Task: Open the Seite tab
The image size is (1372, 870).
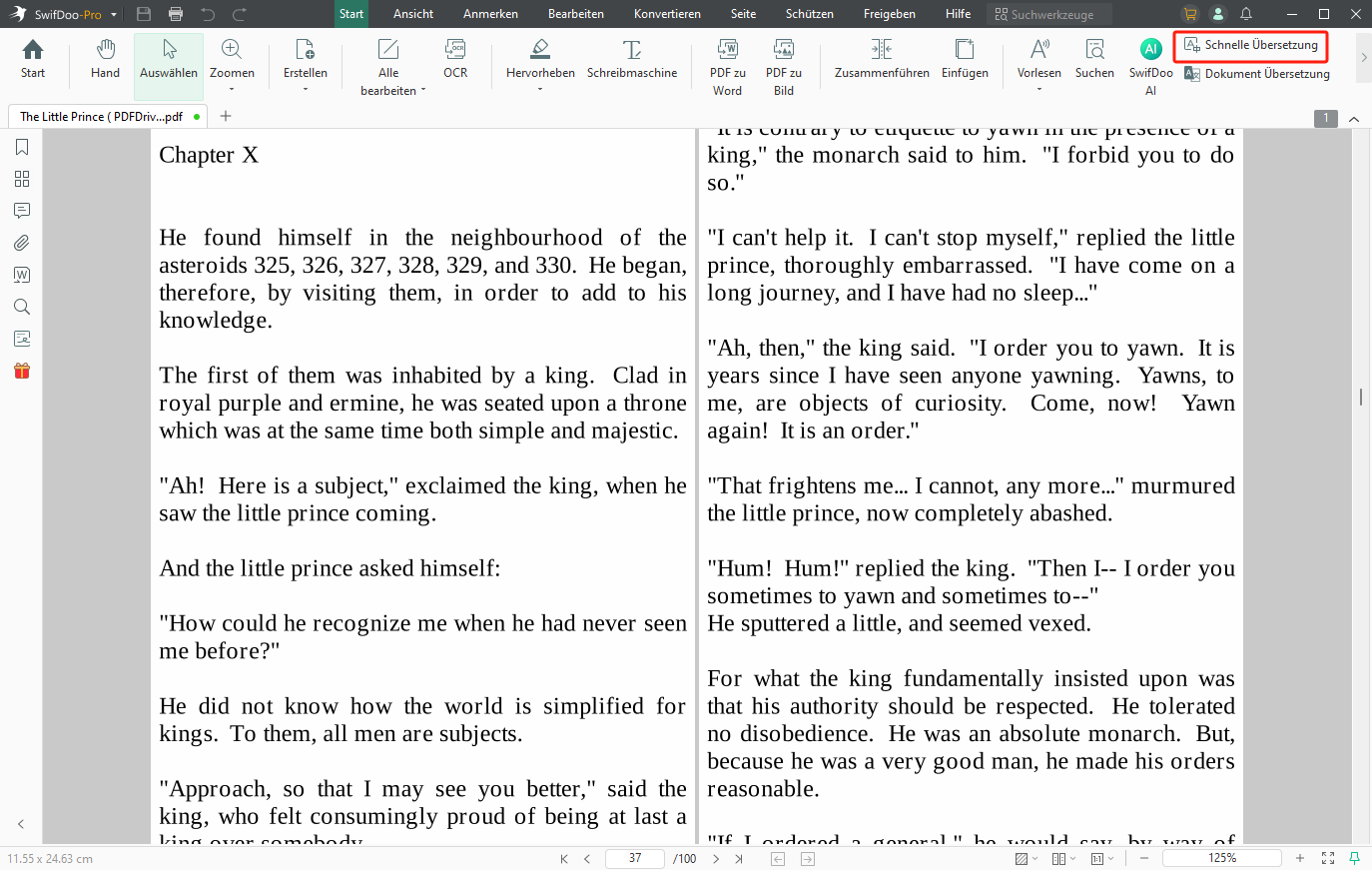Action: pos(743,14)
